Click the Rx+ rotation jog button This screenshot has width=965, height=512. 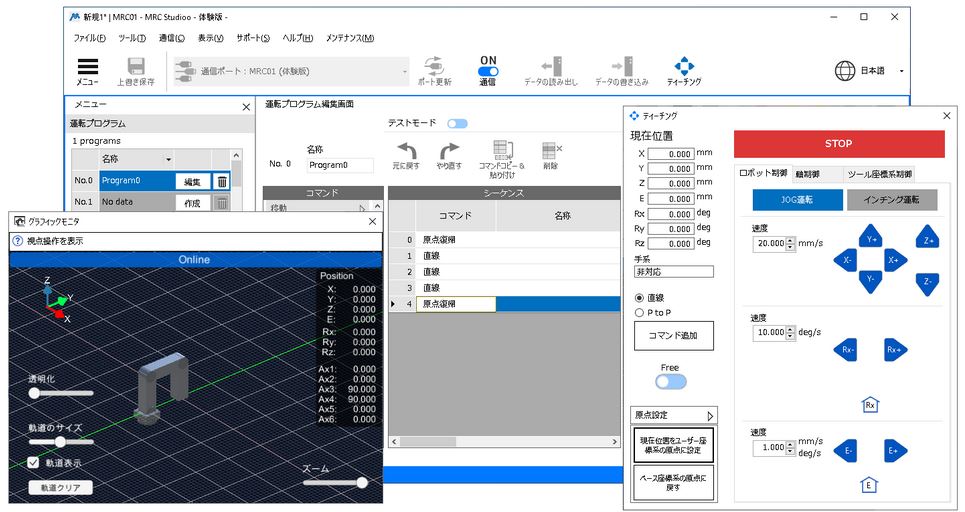pos(895,350)
